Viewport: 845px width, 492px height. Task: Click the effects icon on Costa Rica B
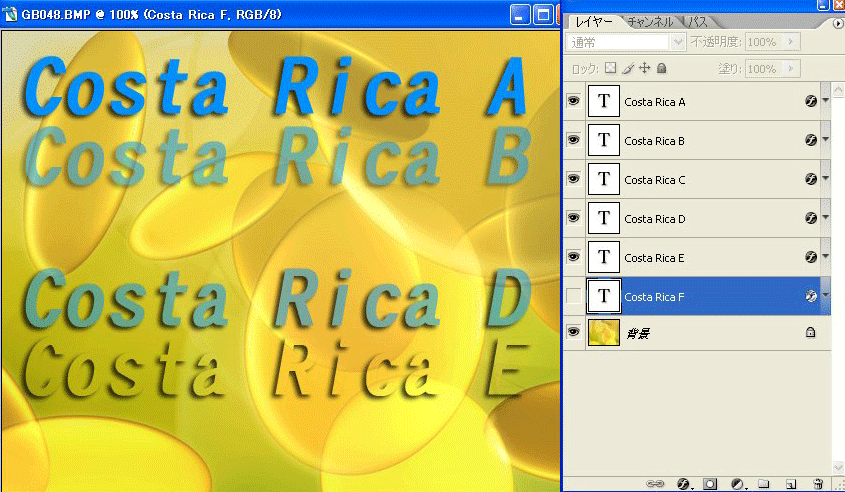click(811, 140)
